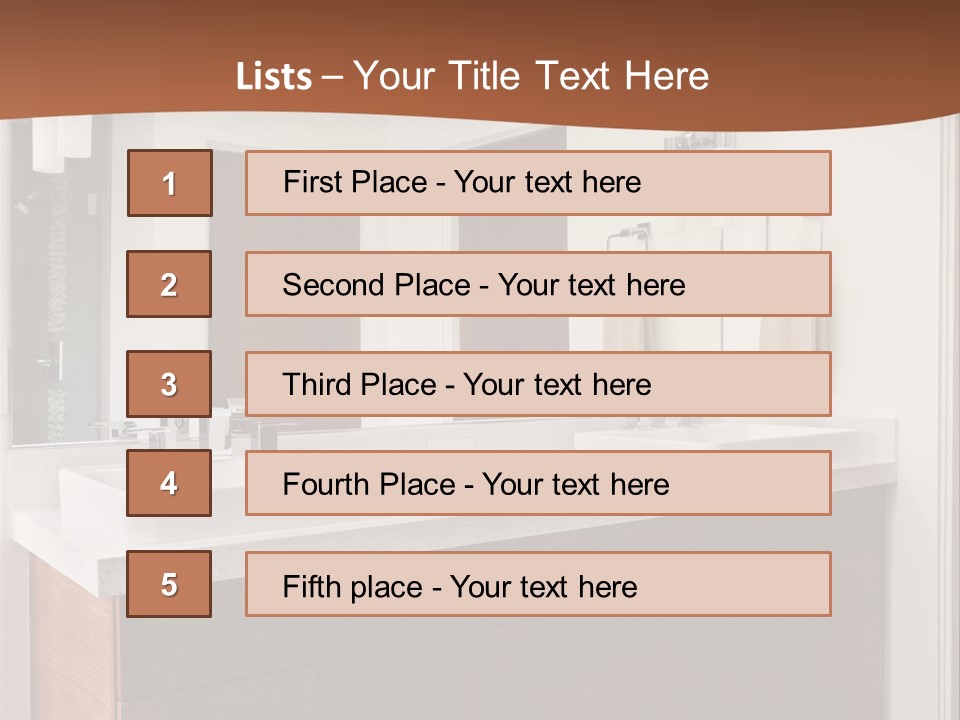This screenshot has height=720, width=960.
Task: Select the Your Title Text Here heading
Action: (x=531, y=76)
